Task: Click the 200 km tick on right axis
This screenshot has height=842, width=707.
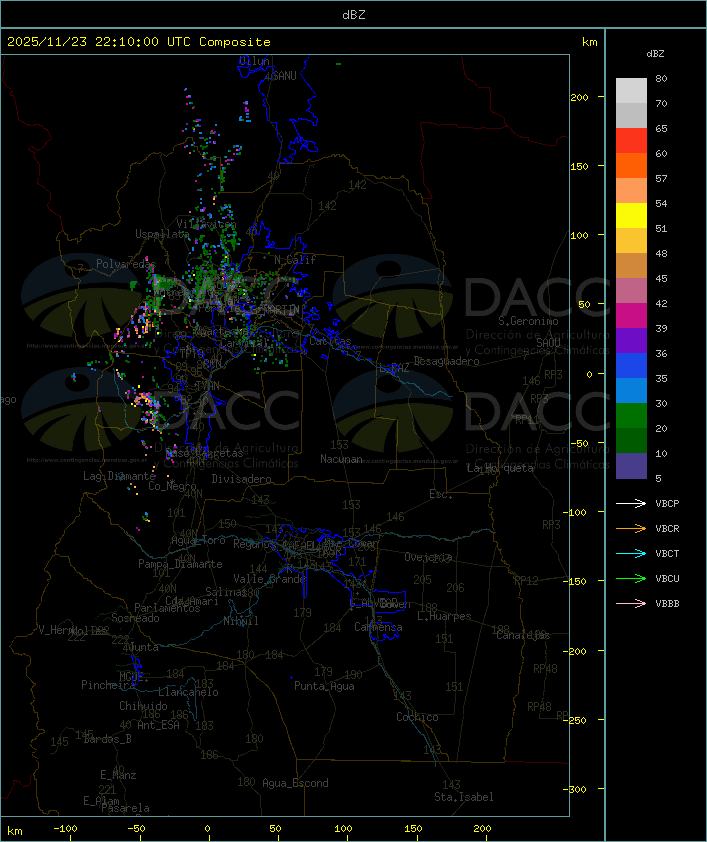Action: click(x=579, y=97)
